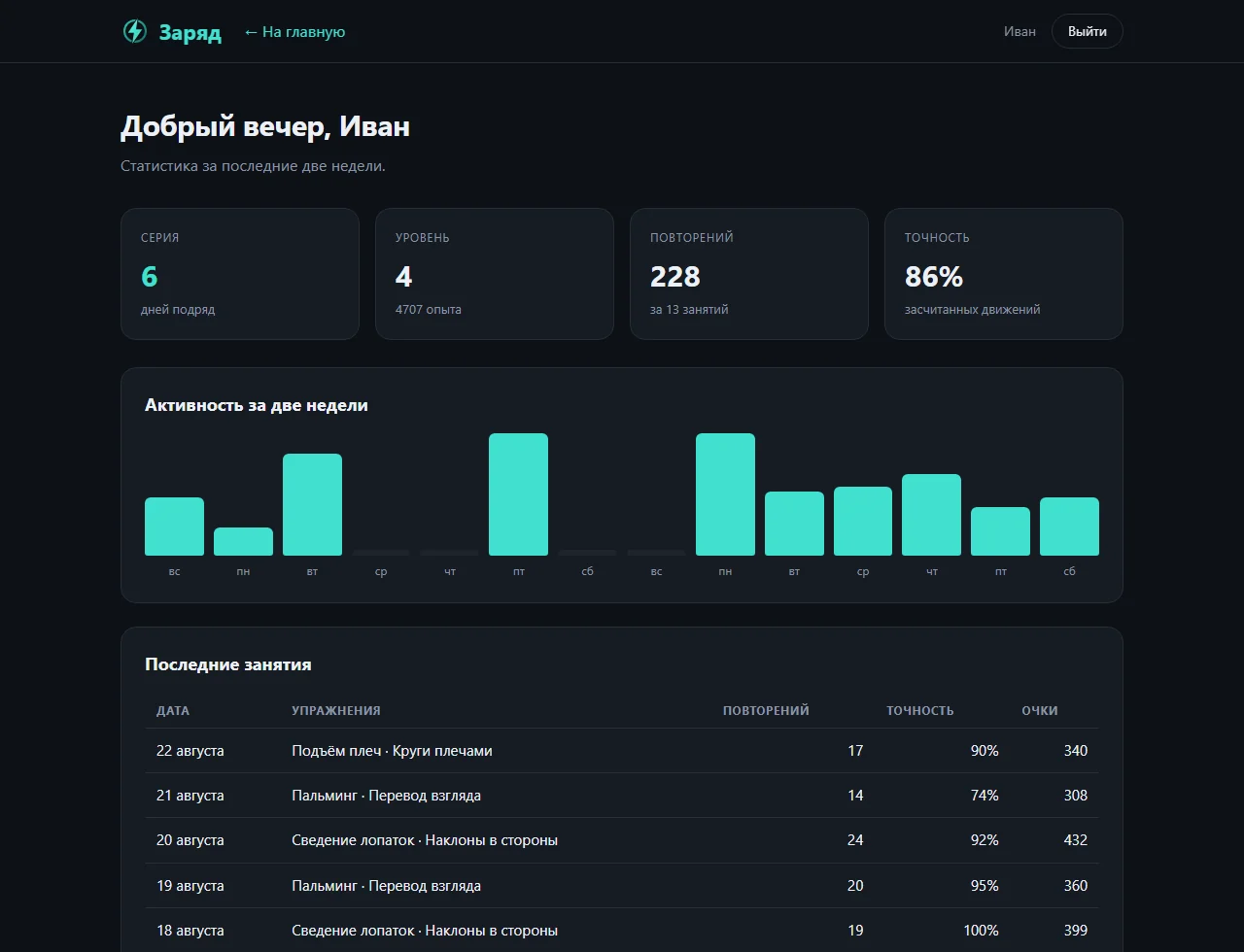
Task: Click the text 4707 опыта
Action: 429,310
